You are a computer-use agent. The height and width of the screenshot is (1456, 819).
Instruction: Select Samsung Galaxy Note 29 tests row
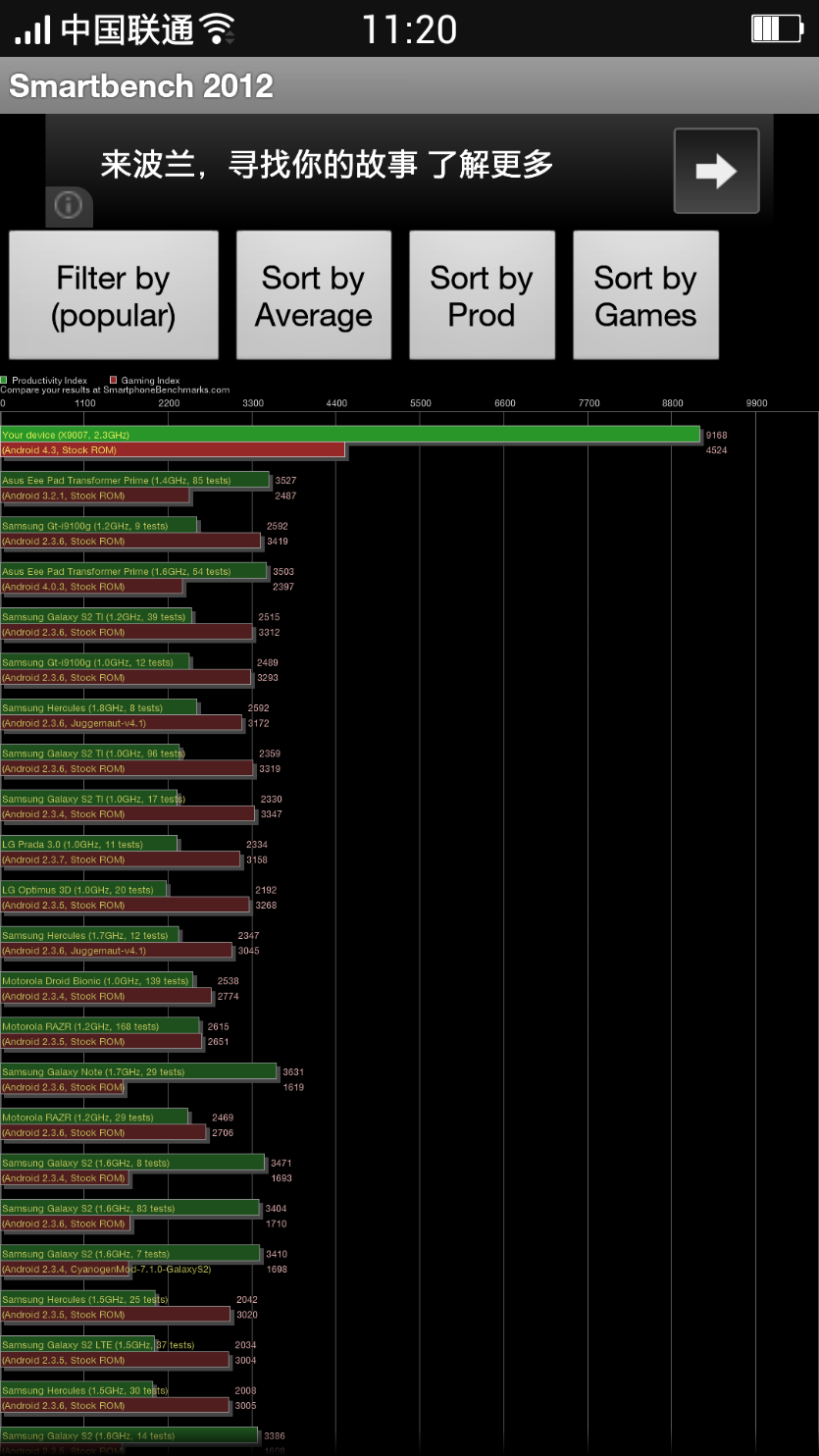[x=138, y=1071]
